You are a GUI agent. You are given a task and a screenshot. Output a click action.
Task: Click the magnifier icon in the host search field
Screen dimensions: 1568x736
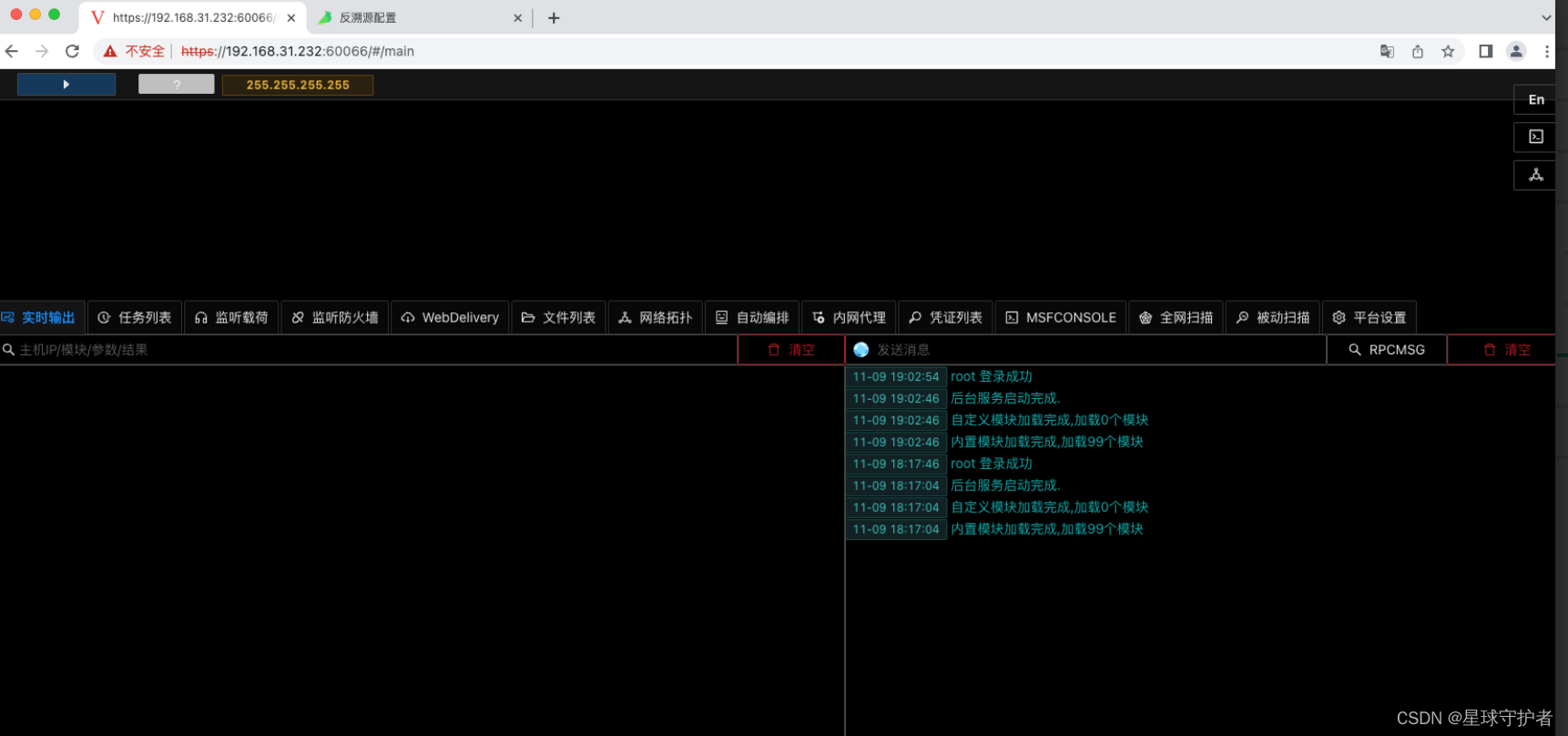coord(8,350)
